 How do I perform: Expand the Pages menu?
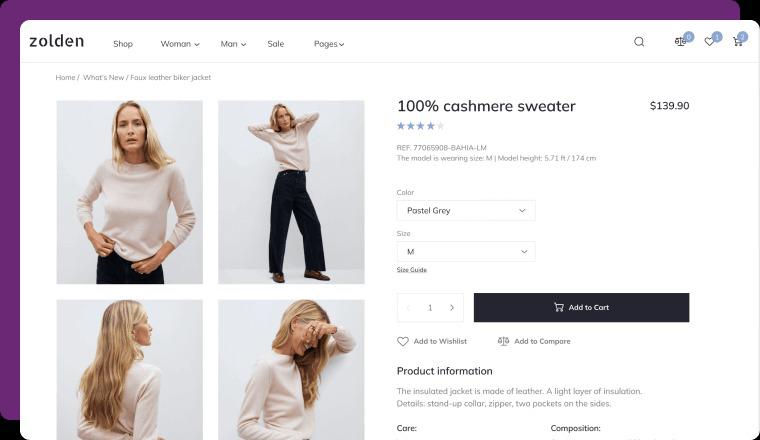point(329,44)
